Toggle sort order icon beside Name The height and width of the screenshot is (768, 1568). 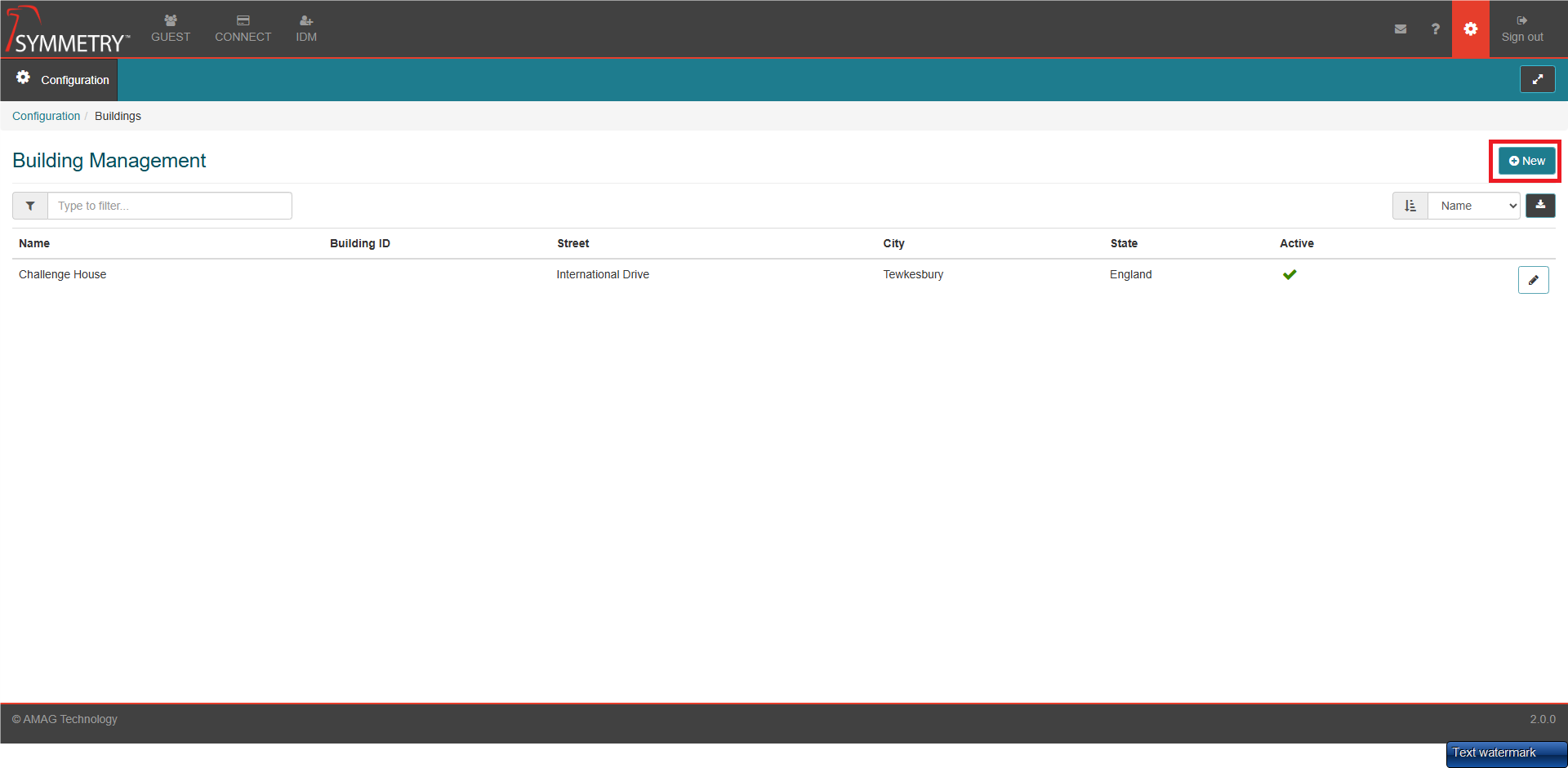coord(1410,206)
